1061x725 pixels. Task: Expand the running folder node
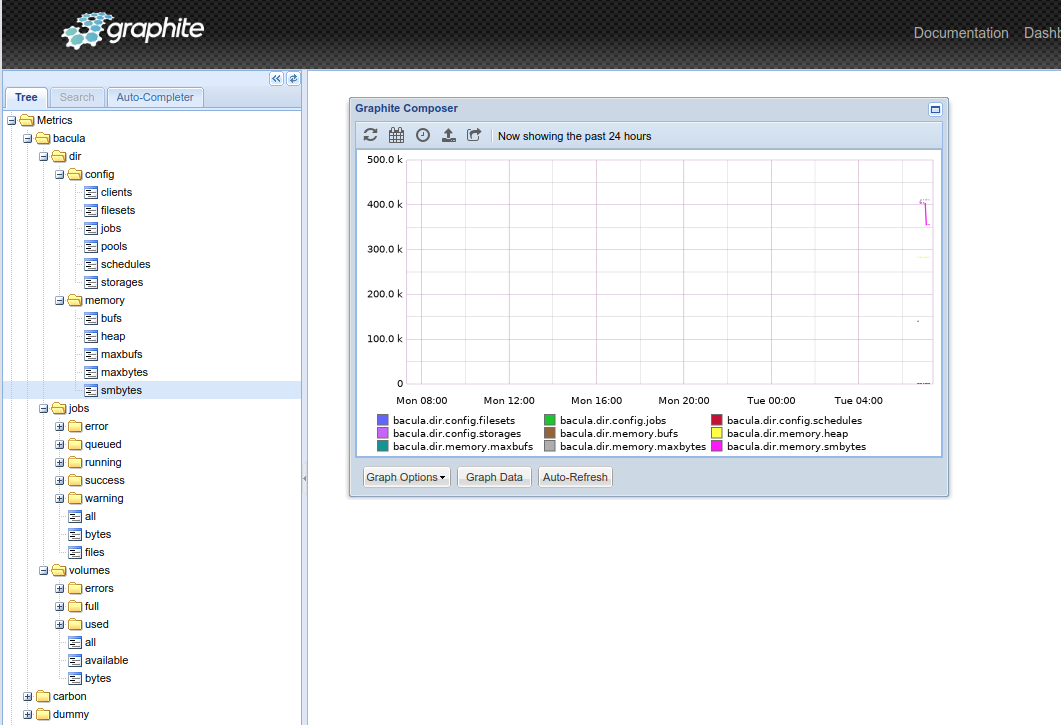pos(60,462)
